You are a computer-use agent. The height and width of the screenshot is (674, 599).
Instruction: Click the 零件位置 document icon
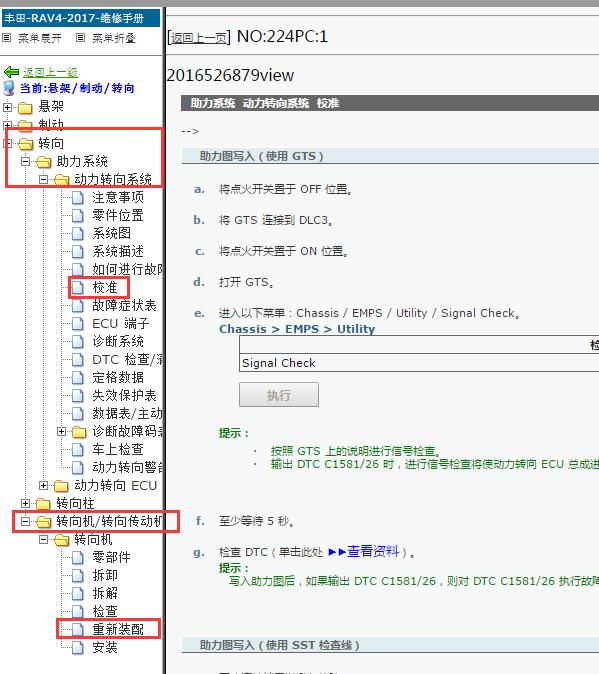pos(78,216)
